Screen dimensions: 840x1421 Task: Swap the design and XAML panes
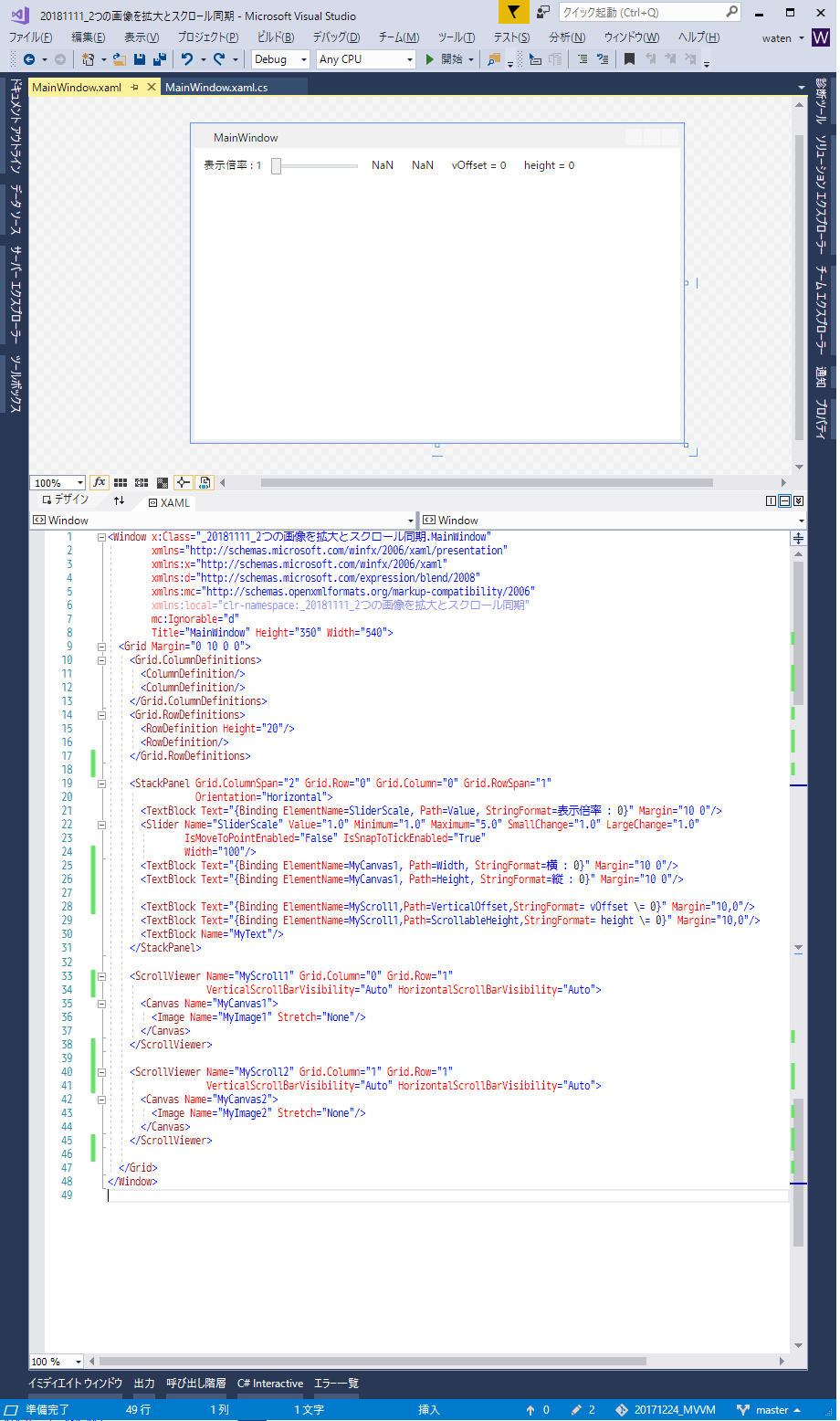pos(119,500)
